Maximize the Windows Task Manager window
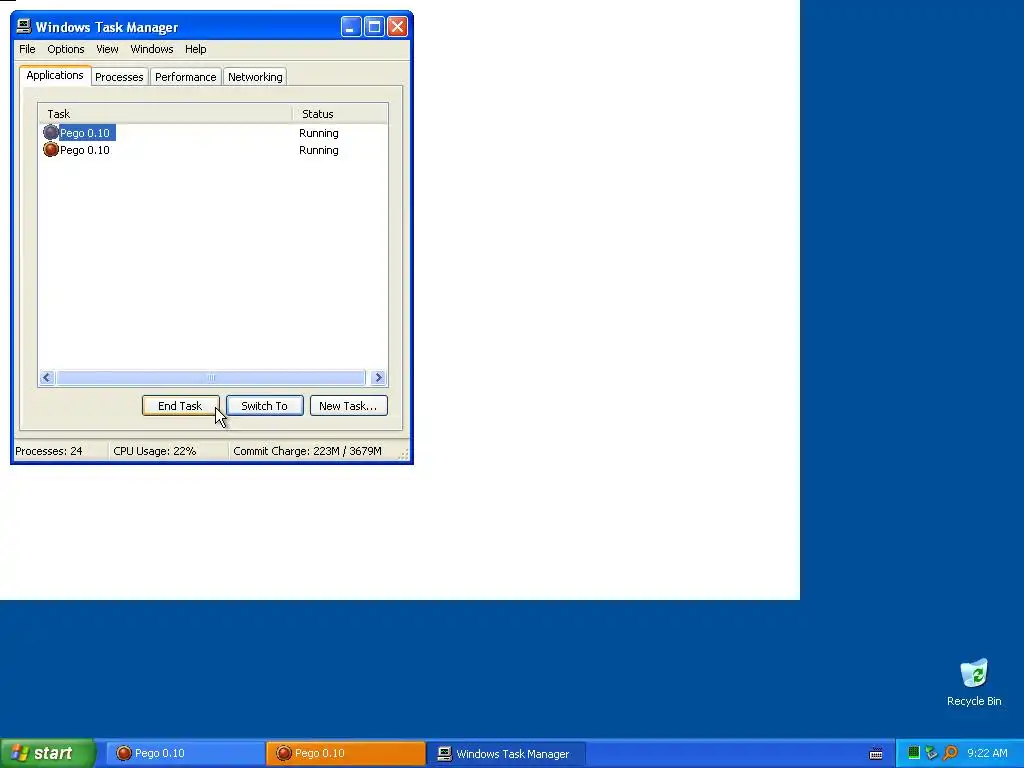This screenshot has width=1024, height=768. [x=374, y=27]
